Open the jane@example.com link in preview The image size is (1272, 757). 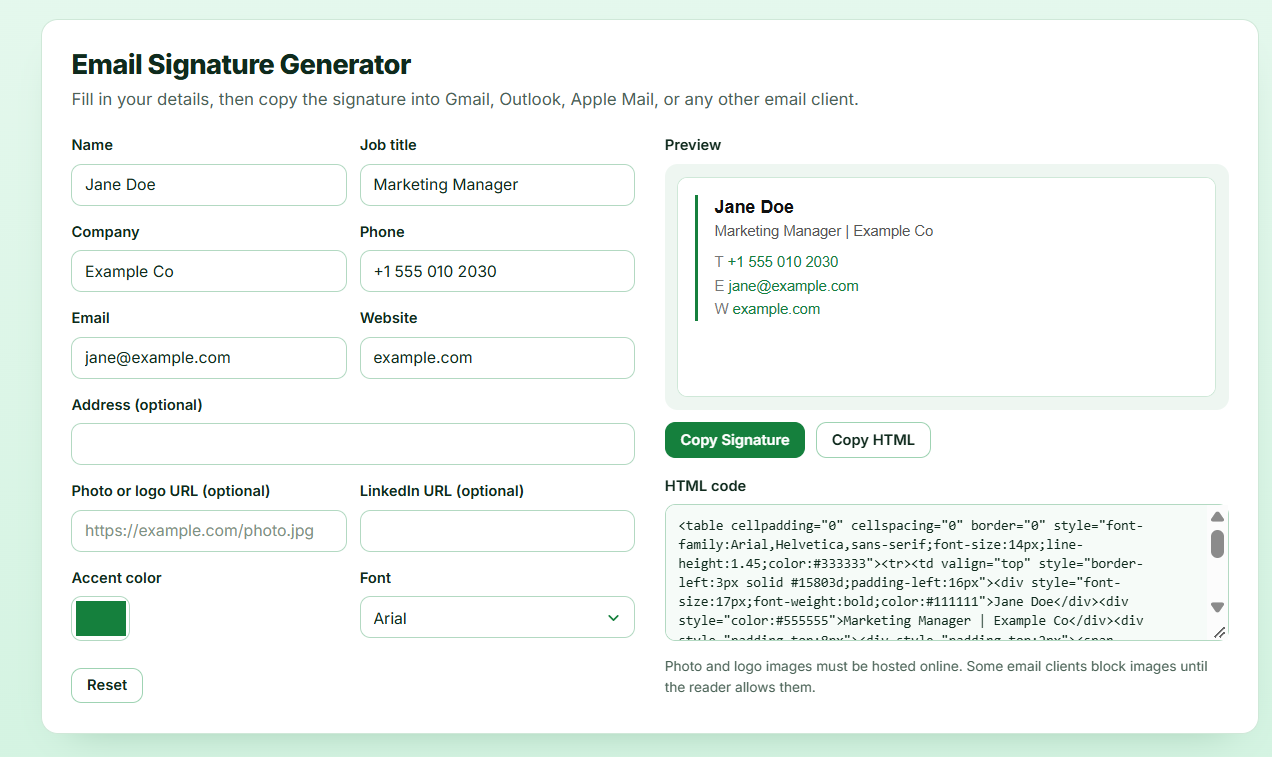[793, 286]
